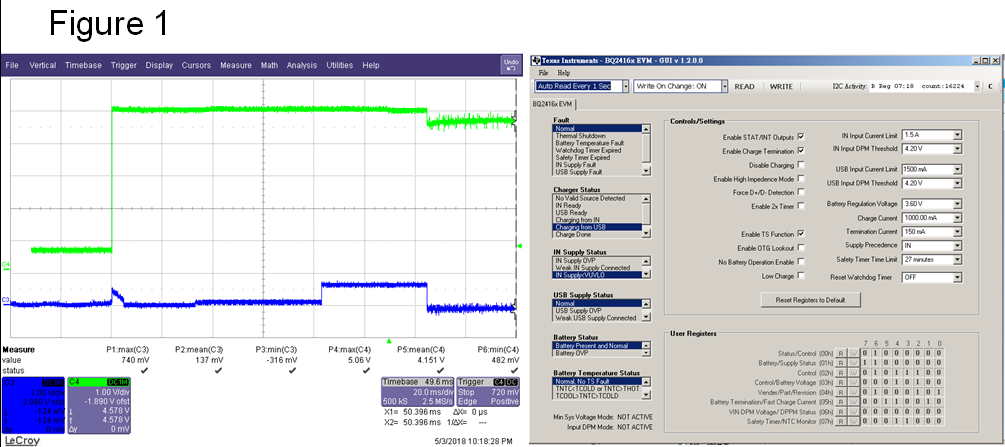Click the green trigger position marker below the grid
The height and width of the screenshot is (447, 1005).
(388, 341)
